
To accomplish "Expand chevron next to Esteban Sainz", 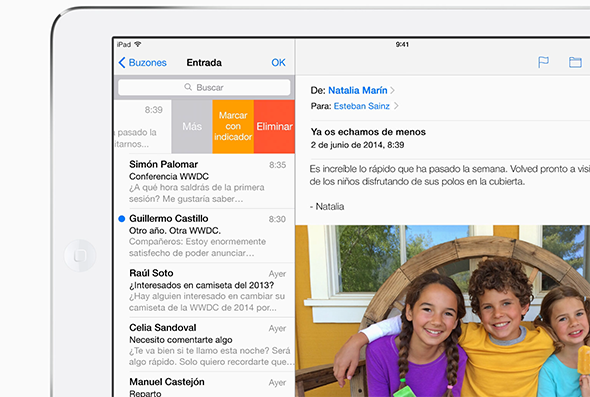I will [396, 106].
